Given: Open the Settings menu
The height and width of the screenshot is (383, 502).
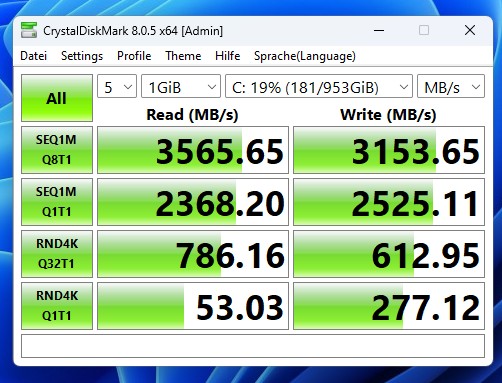Looking at the screenshot, I should coord(82,56).
